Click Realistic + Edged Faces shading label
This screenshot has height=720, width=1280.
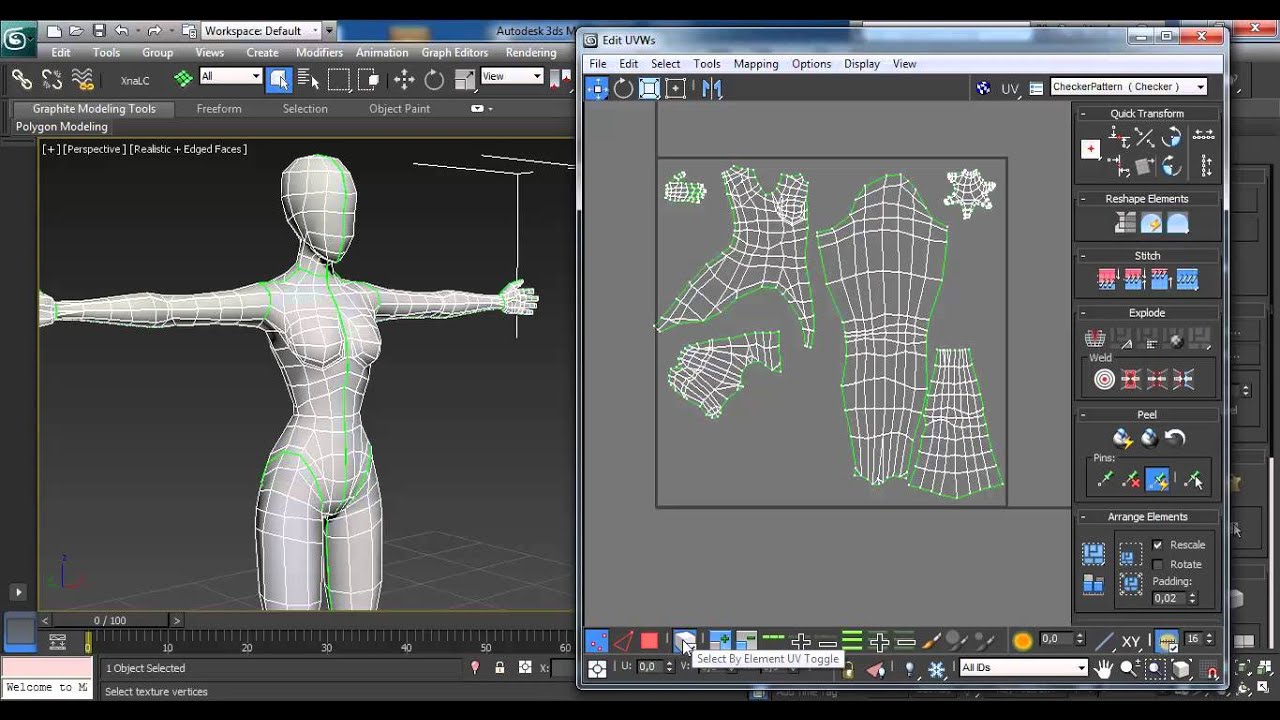188,149
